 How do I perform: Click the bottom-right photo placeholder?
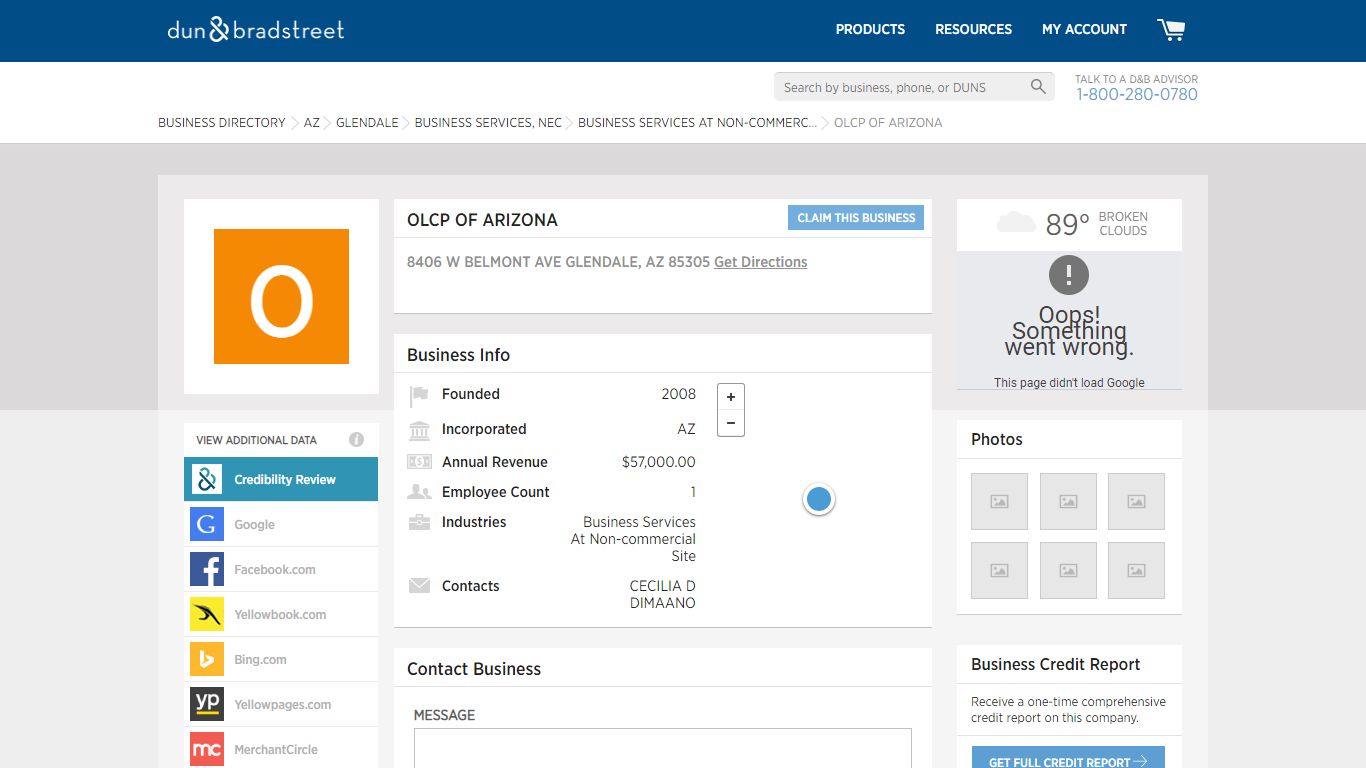click(1136, 570)
